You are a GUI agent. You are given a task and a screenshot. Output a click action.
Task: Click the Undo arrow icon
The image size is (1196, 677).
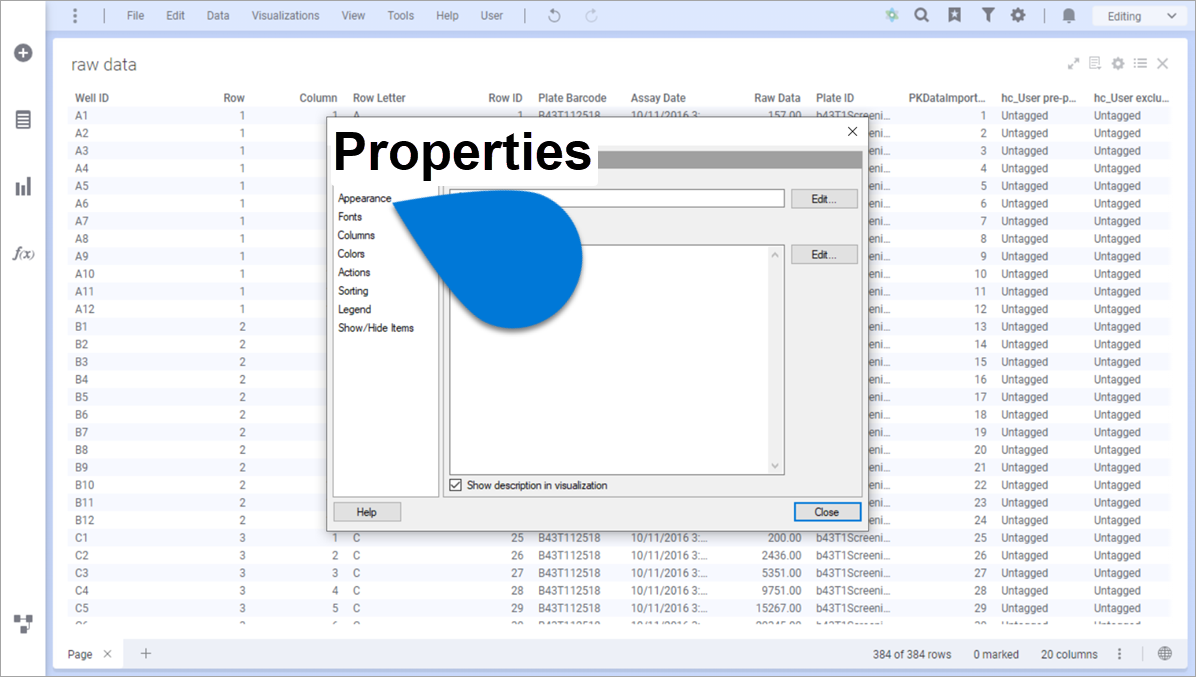click(x=555, y=15)
